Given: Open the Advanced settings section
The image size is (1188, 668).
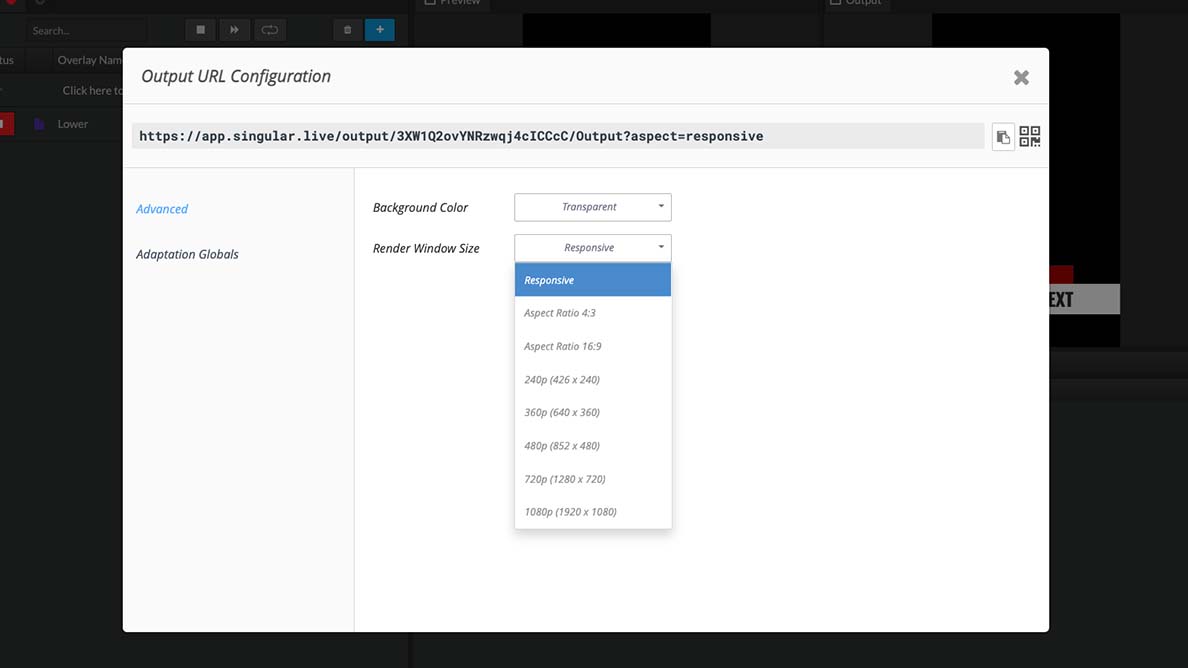Looking at the screenshot, I should (x=162, y=209).
